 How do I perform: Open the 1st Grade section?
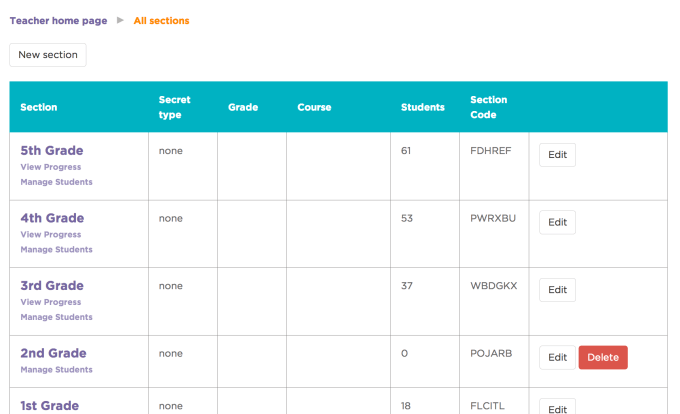click(50, 406)
